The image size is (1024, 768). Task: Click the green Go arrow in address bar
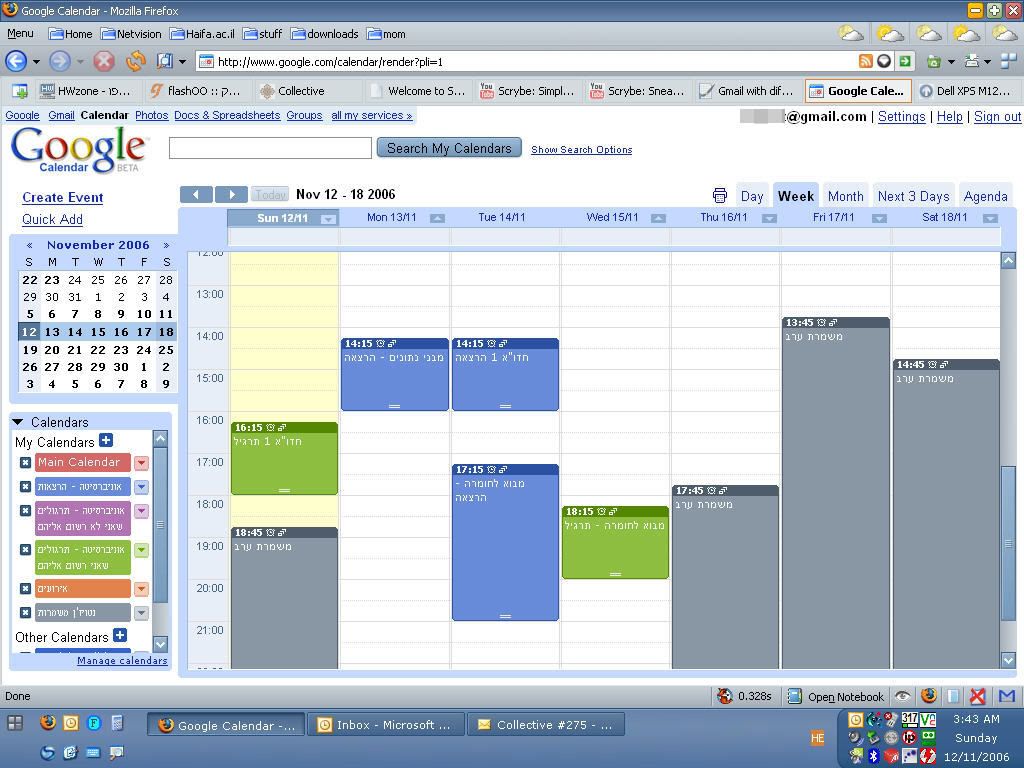(905, 61)
